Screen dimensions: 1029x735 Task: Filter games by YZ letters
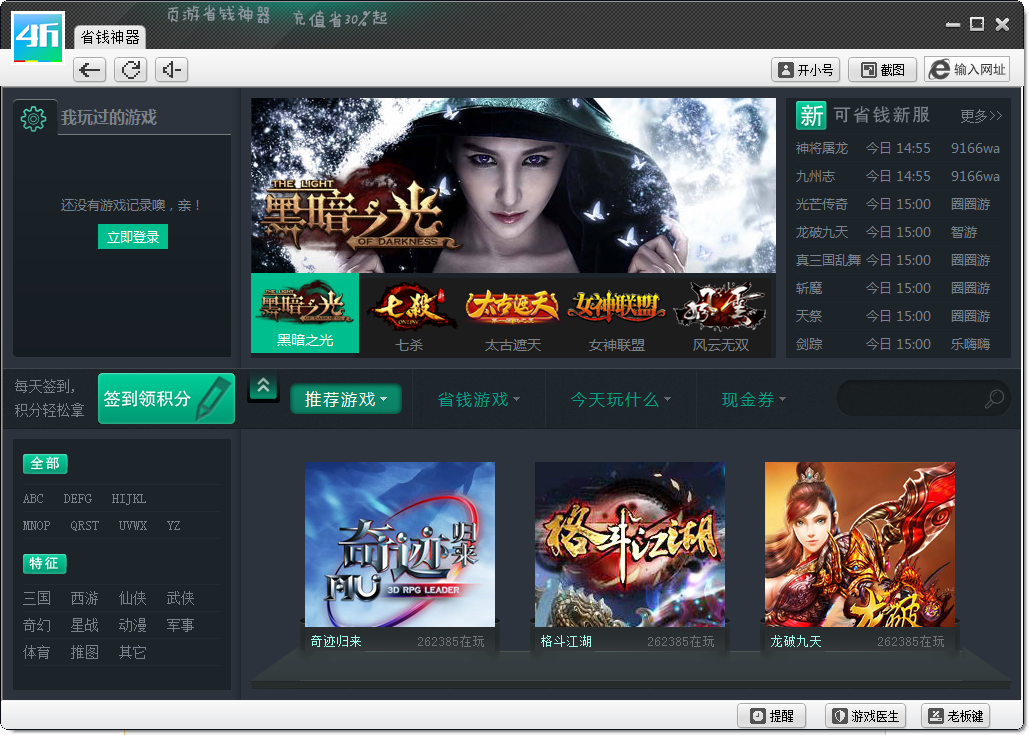(x=173, y=526)
